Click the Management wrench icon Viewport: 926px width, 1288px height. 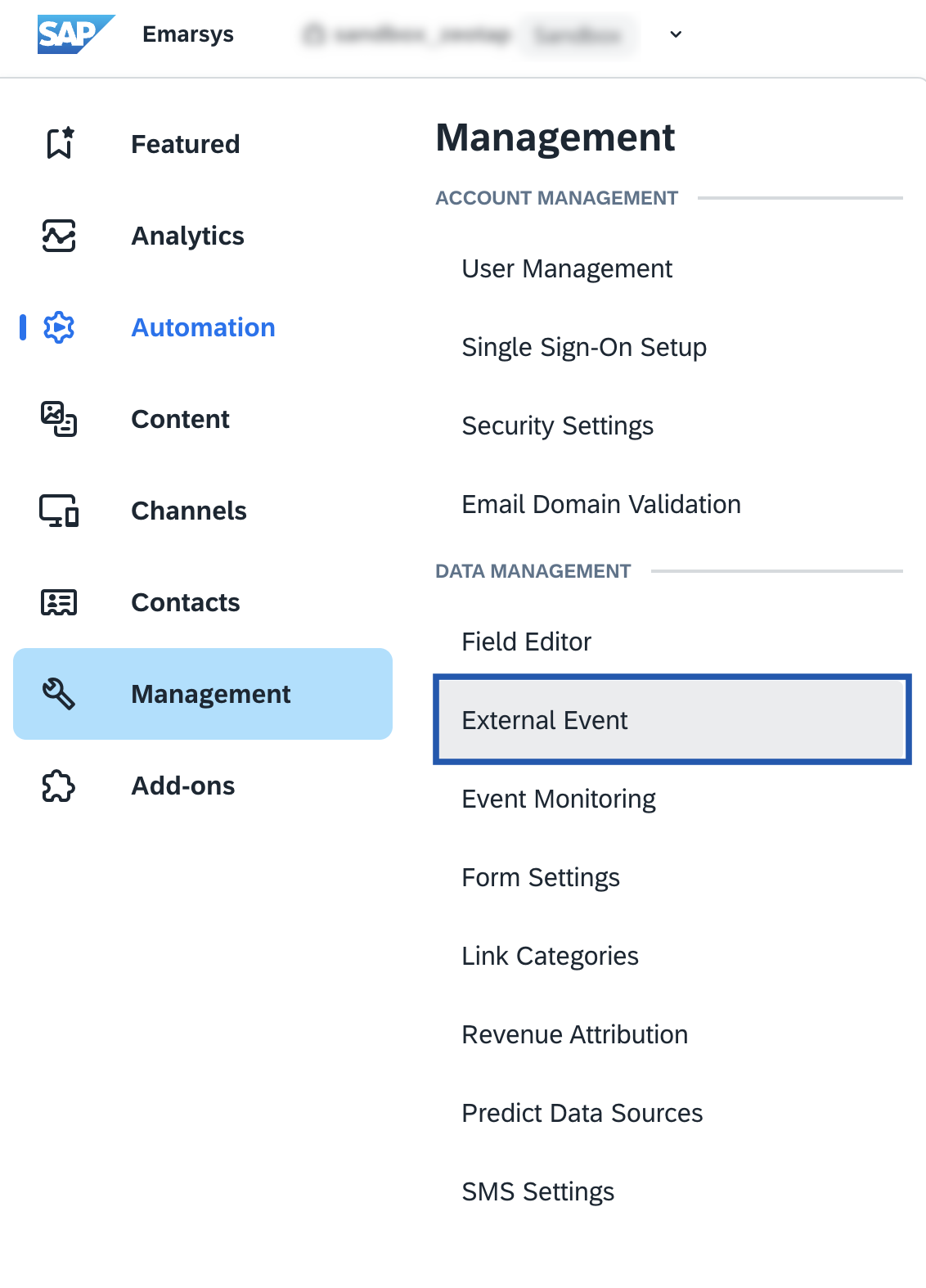pos(59,694)
